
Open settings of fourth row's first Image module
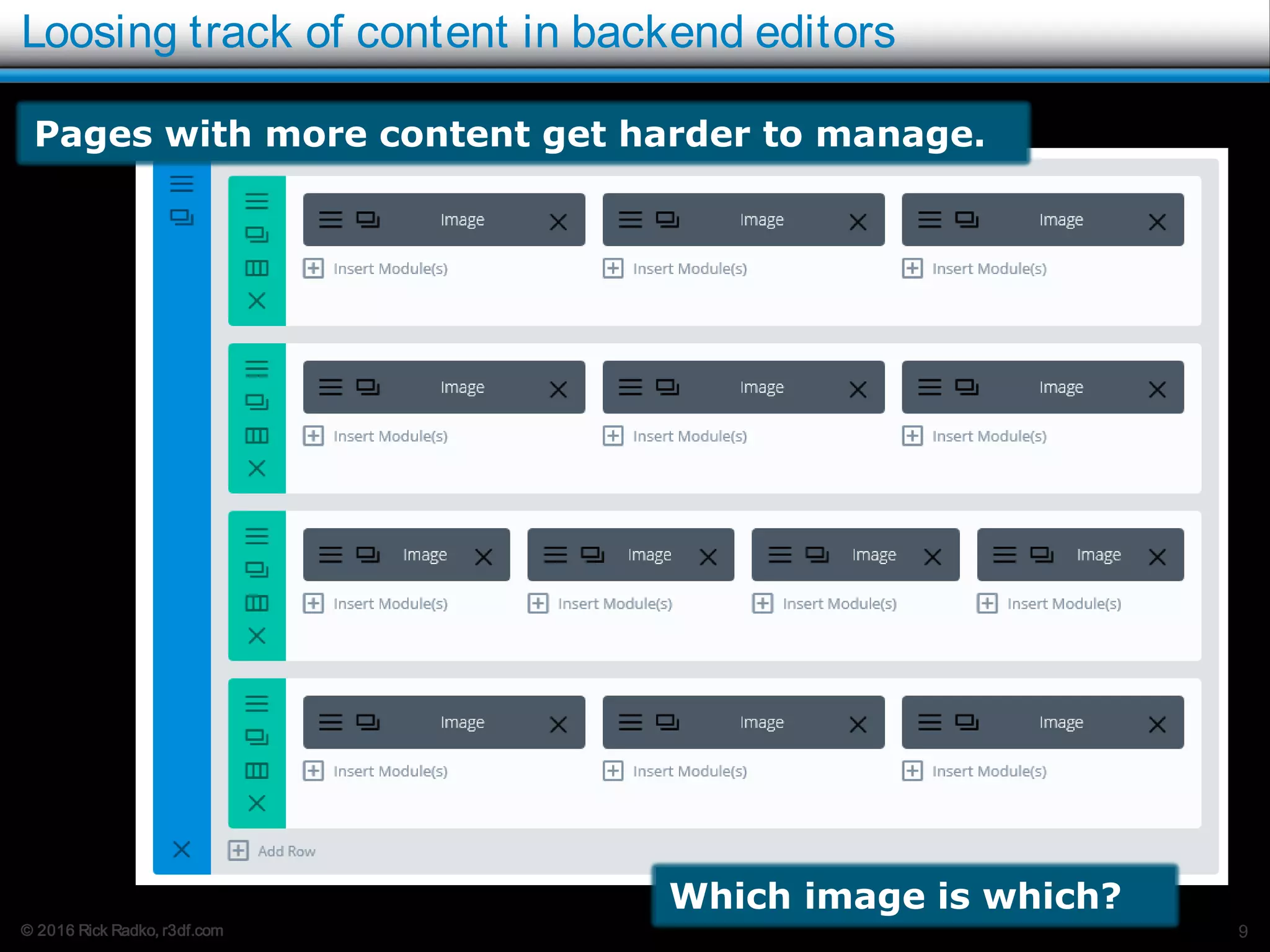click(331, 722)
